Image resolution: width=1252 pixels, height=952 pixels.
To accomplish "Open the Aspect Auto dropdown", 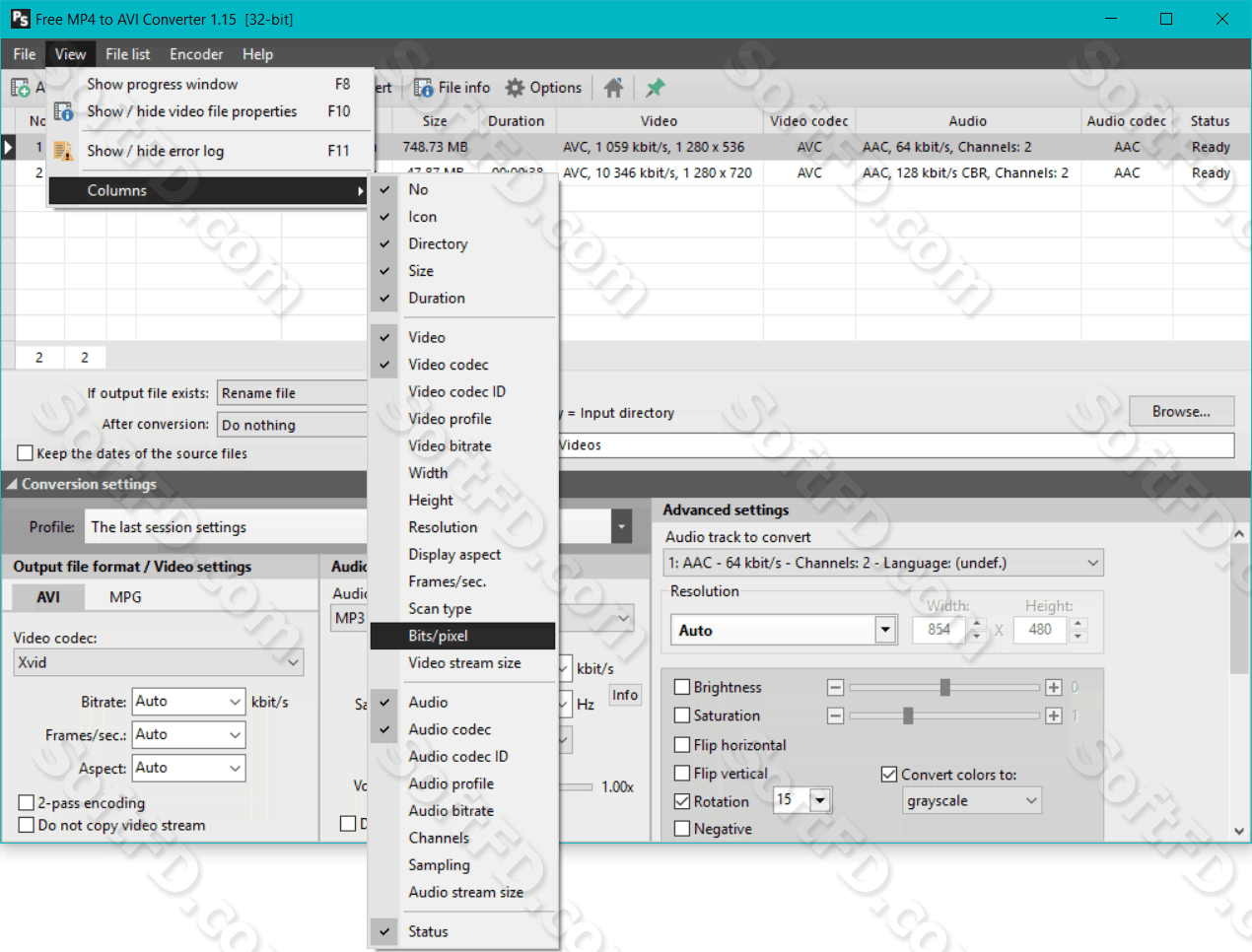I will click(x=189, y=769).
